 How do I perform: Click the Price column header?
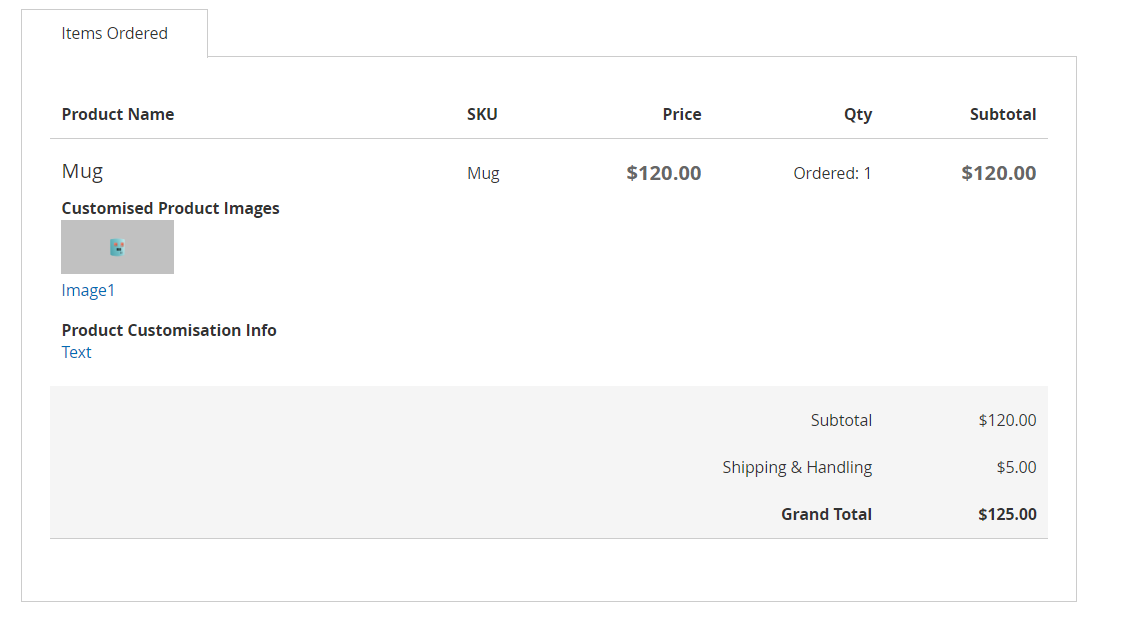click(681, 114)
